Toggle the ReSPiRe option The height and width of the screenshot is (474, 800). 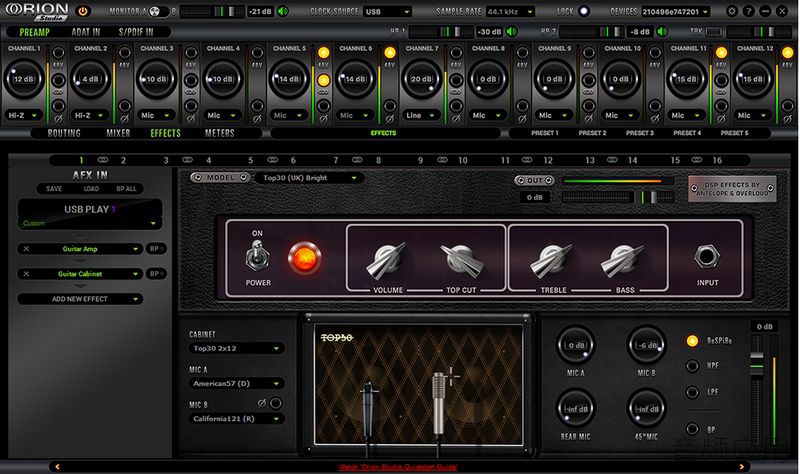click(692, 341)
